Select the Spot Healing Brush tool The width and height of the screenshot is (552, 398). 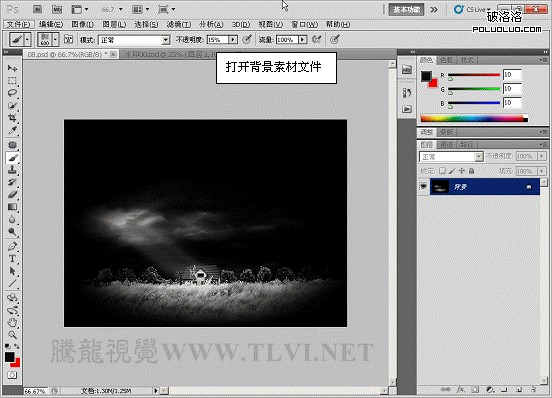click(x=12, y=145)
